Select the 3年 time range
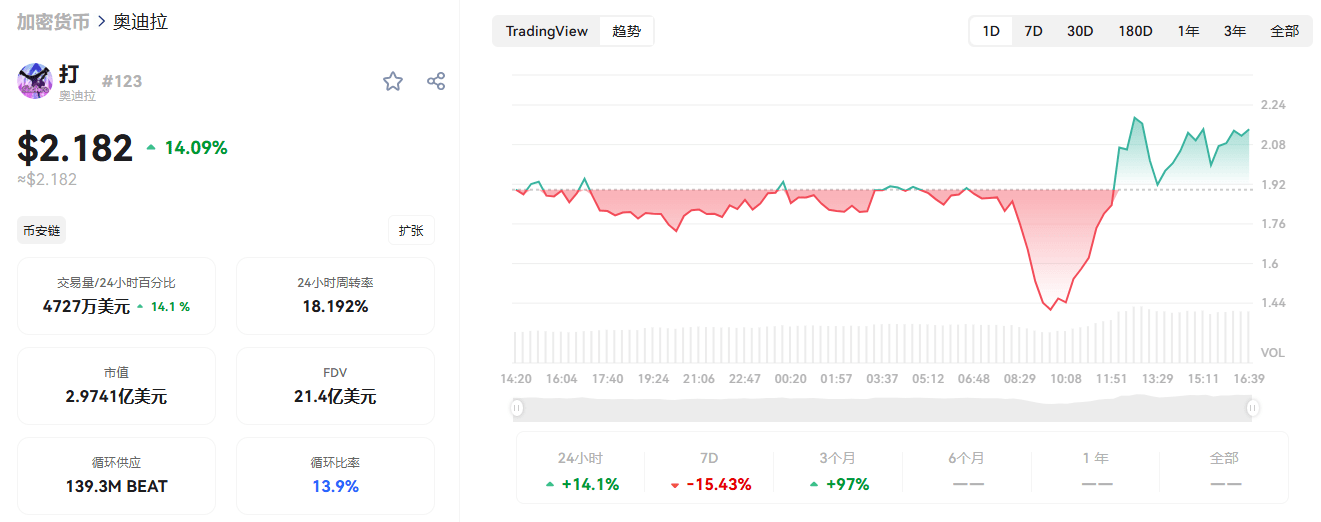This screenshot has width=1321, height=522. click(x=1235, y=31)
